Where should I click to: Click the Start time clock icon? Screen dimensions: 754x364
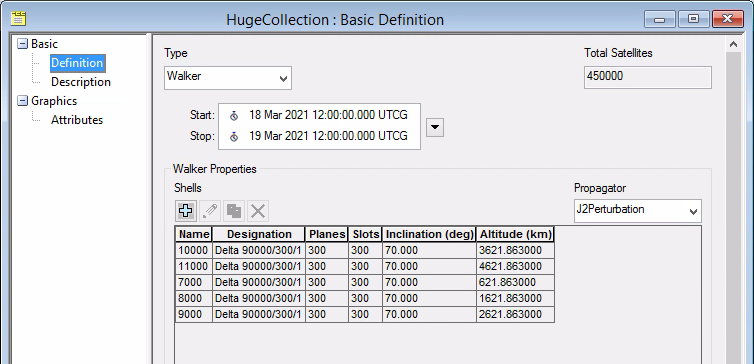(234, 115)
